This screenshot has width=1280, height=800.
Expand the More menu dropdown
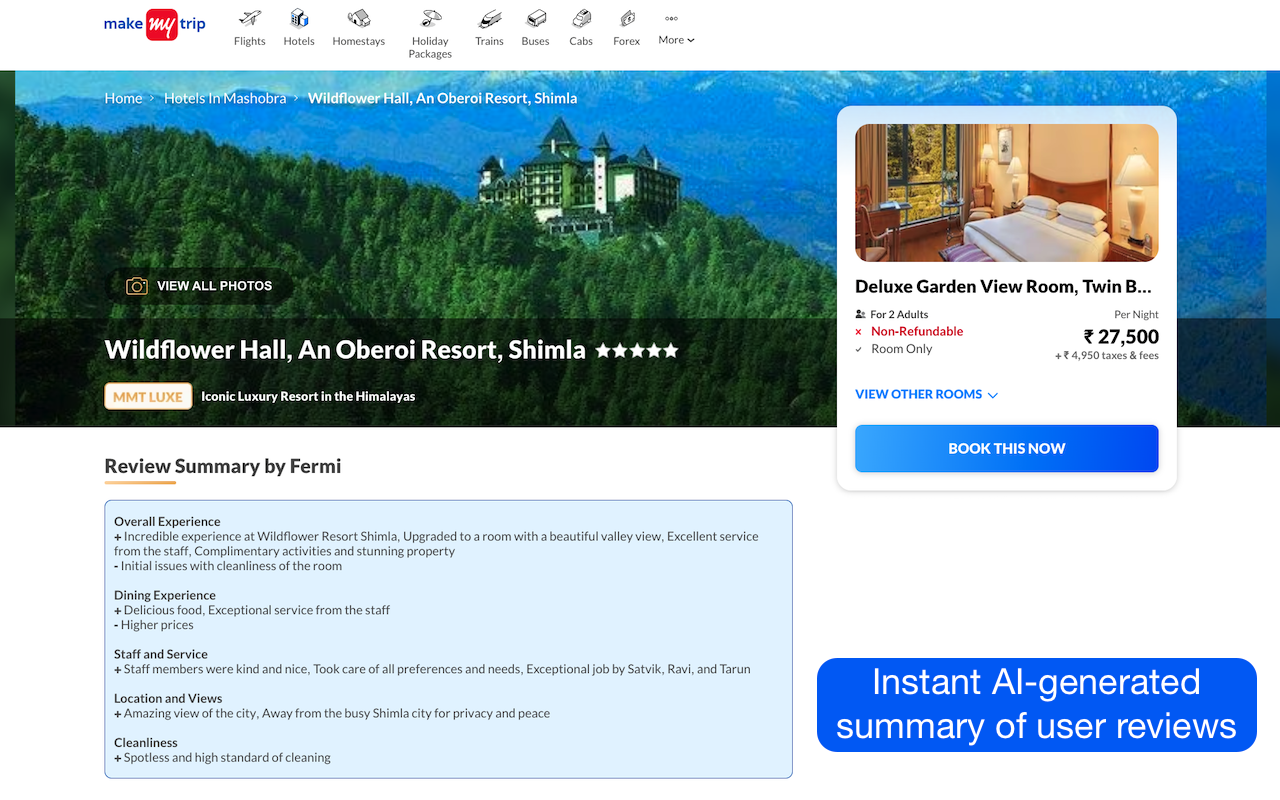(676, 40)
